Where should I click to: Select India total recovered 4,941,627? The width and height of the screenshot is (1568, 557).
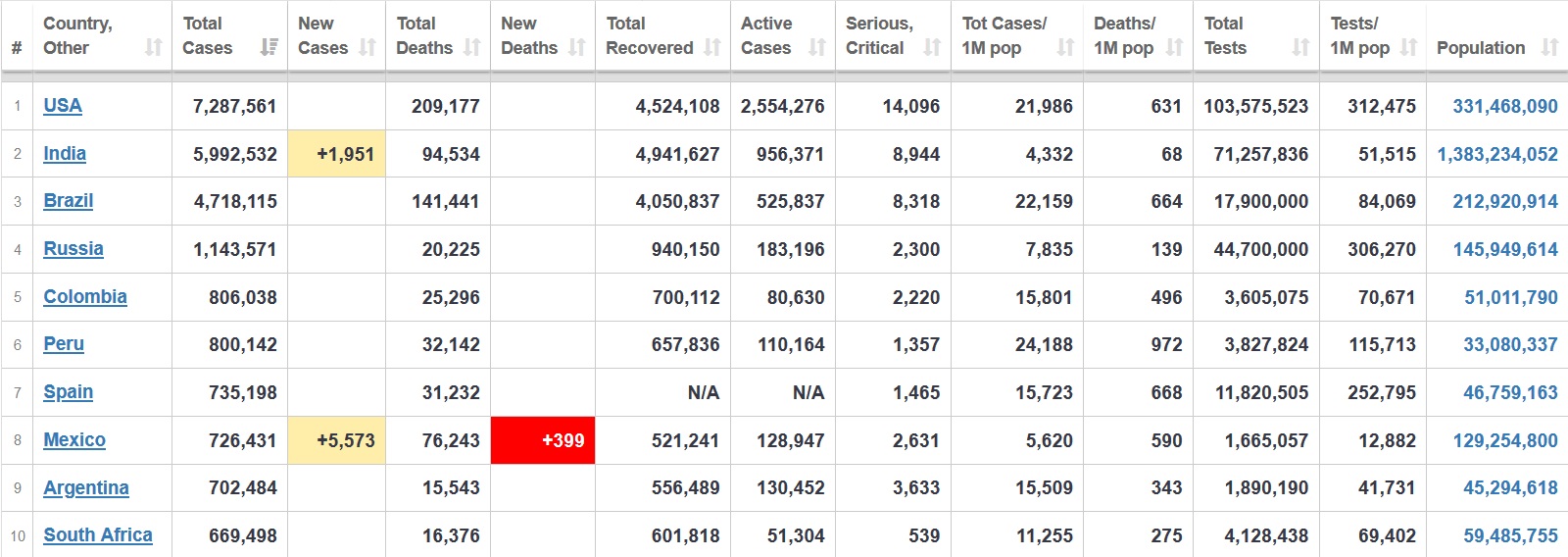pos(678,154)
